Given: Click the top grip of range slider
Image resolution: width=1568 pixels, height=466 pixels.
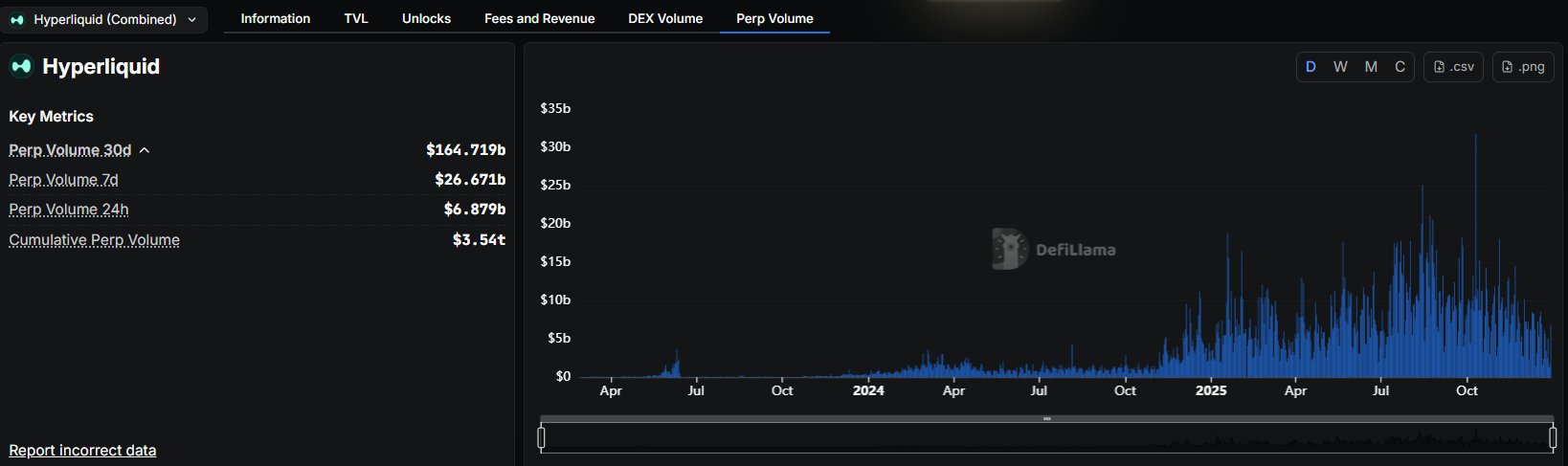Looking at the screenshot, I should [x=1046, y=419].
